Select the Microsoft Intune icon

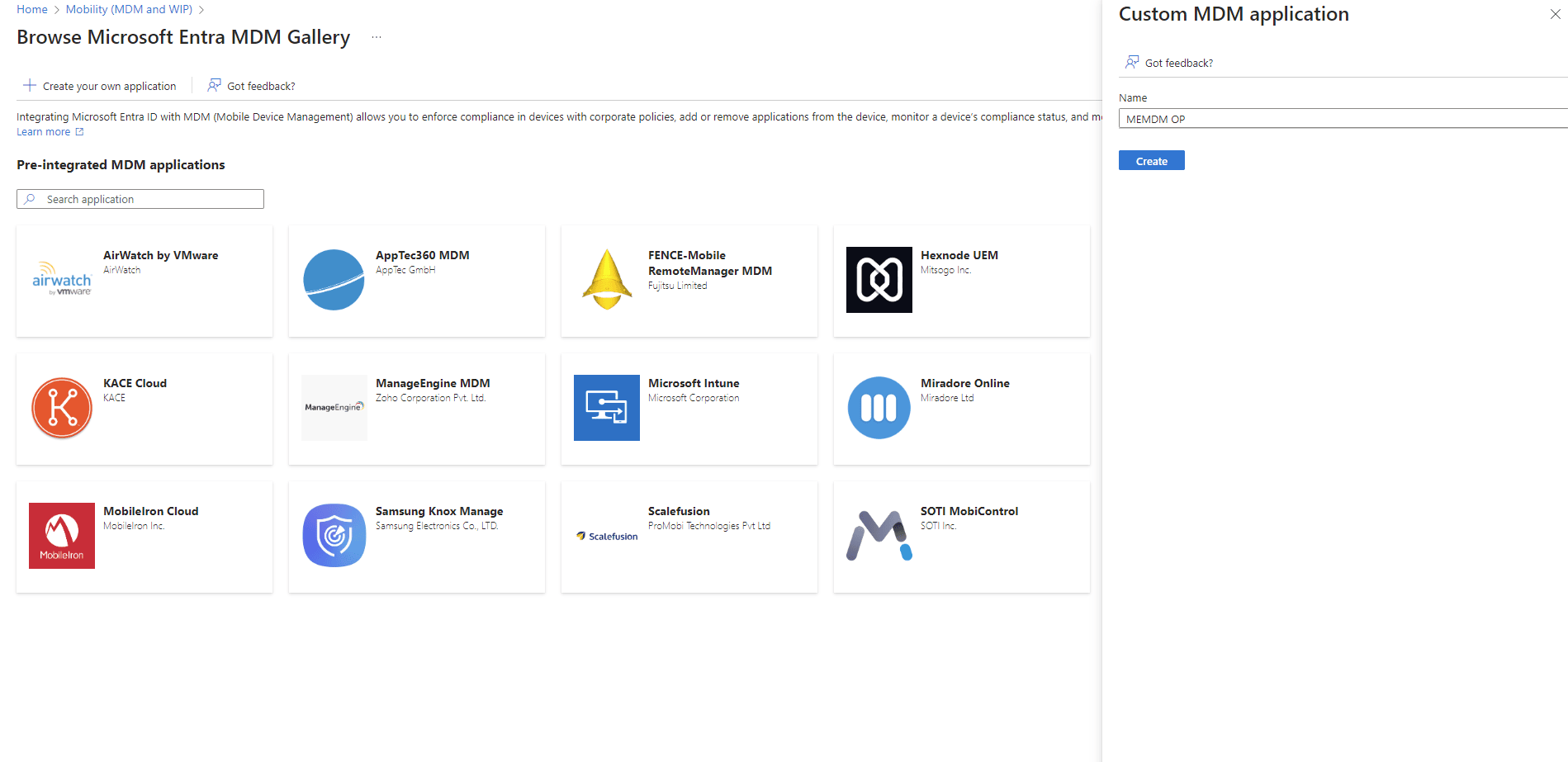[x=606, y=408]
